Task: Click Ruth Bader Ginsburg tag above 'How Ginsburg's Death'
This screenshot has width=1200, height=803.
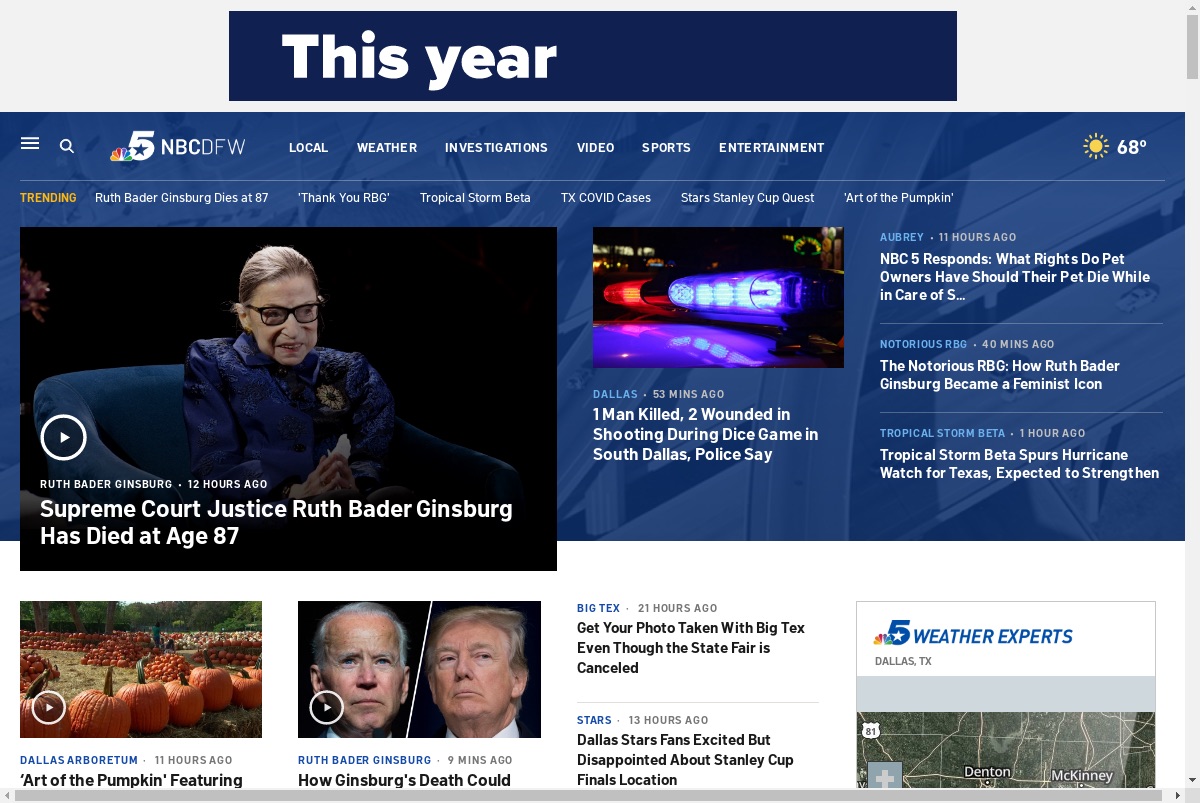Action: [x=365, y=760]
